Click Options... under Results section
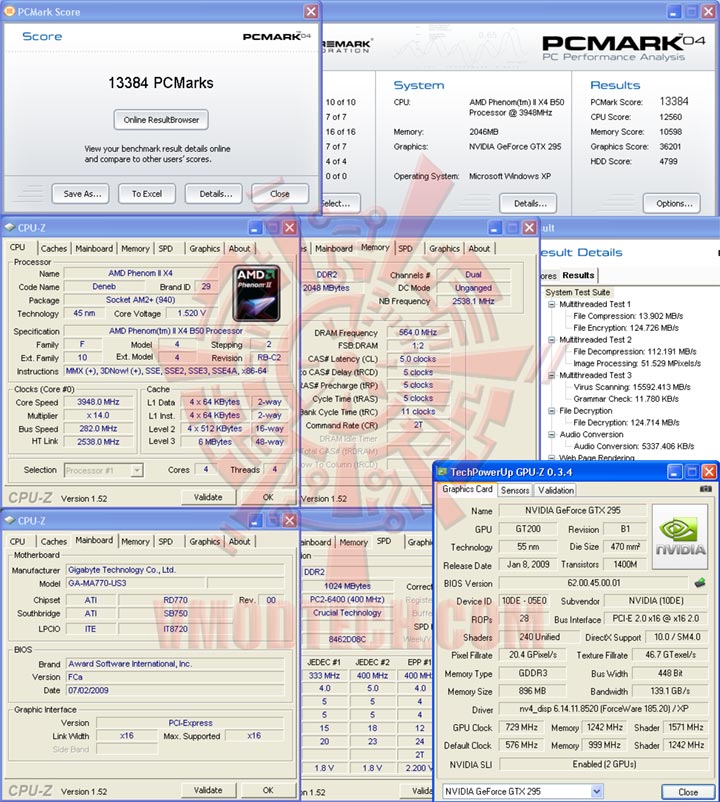Viewport: 720px width, 802px height. pos(674,204)
